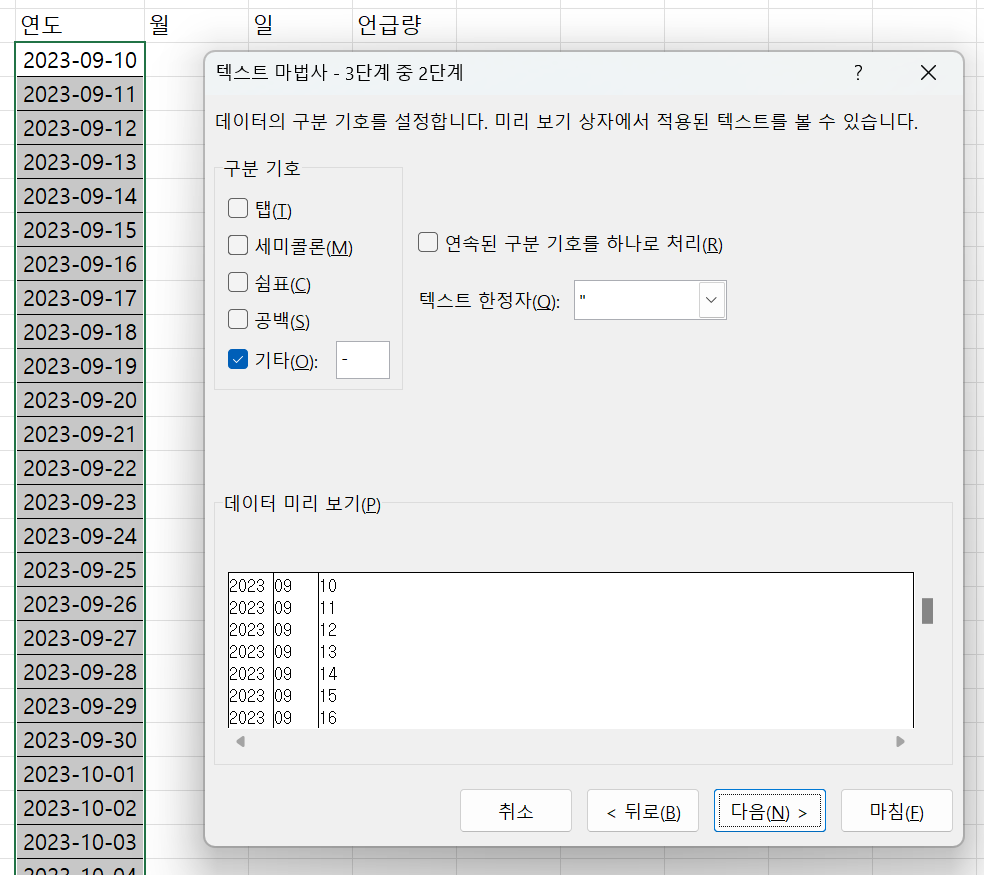Select the 09 column in the first preview row

[x=284, y=586]
